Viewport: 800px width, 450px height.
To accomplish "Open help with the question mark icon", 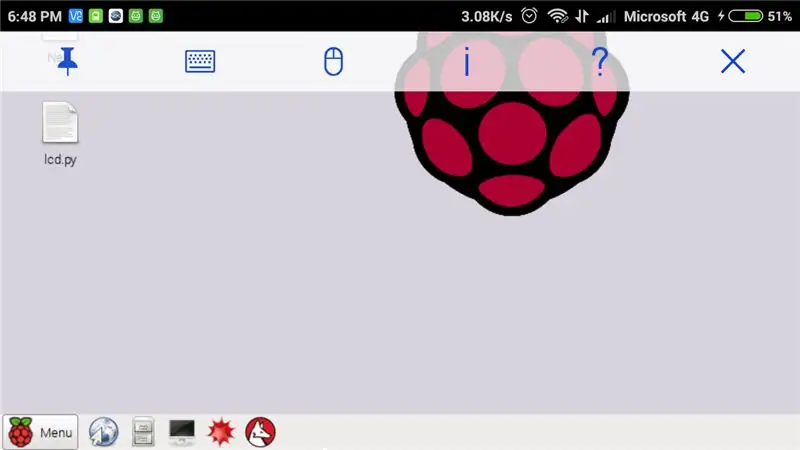I will (x=600, y=61).
